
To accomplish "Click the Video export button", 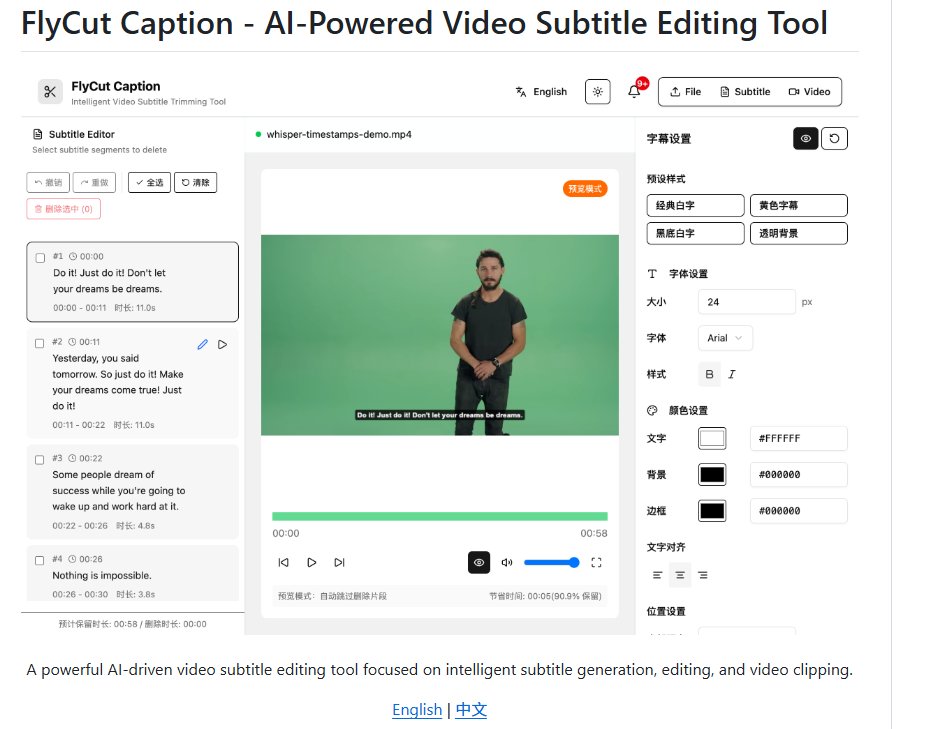I will pos(809,92).
